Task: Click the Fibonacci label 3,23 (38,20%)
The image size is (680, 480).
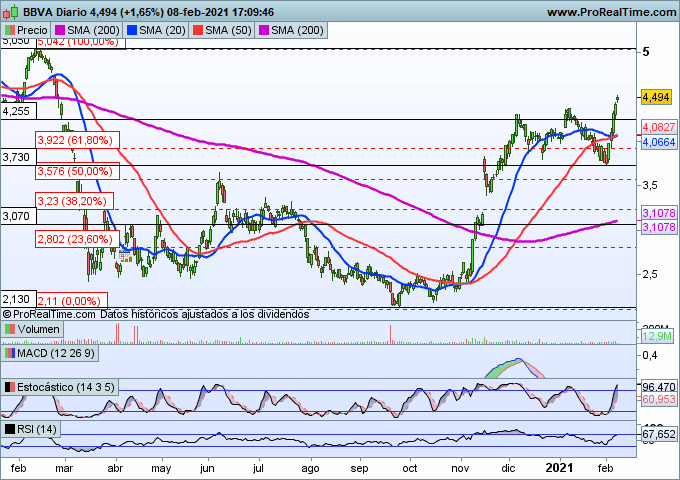Action: click(74, 201)
